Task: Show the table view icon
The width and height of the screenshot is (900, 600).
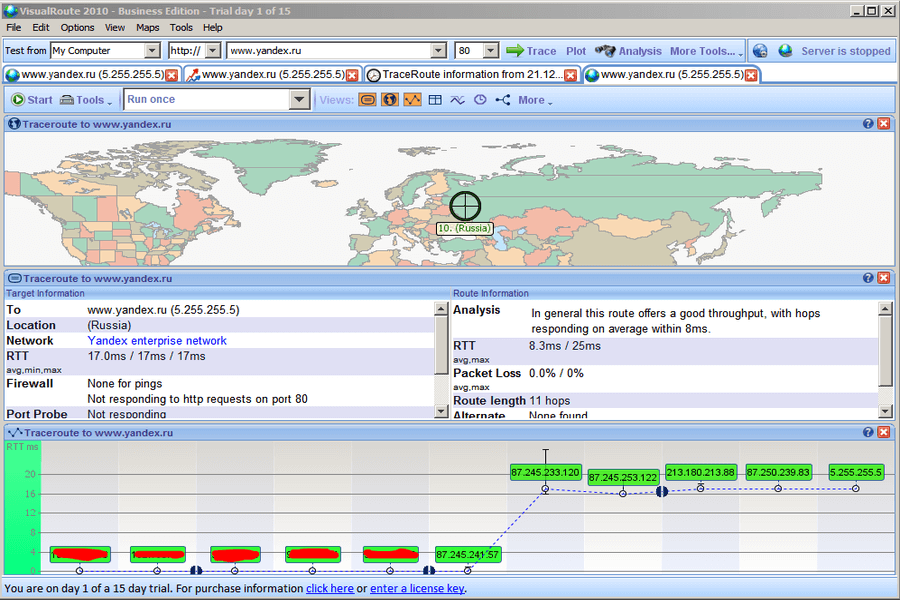Action: pos(435,100)
